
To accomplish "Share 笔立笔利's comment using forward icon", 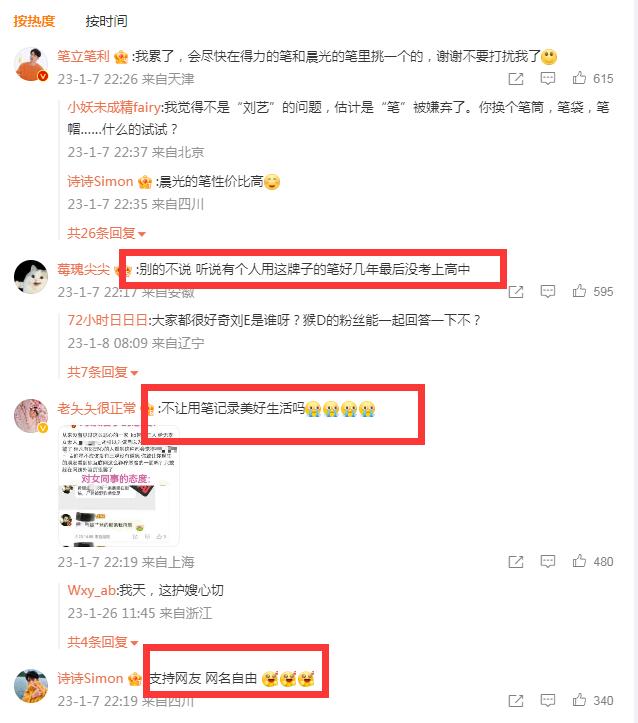I will pos(516,79).
